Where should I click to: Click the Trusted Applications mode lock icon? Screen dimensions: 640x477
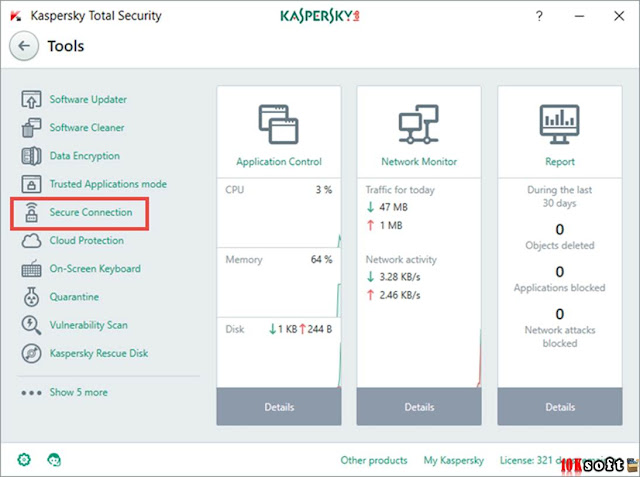tap(31, 184)
